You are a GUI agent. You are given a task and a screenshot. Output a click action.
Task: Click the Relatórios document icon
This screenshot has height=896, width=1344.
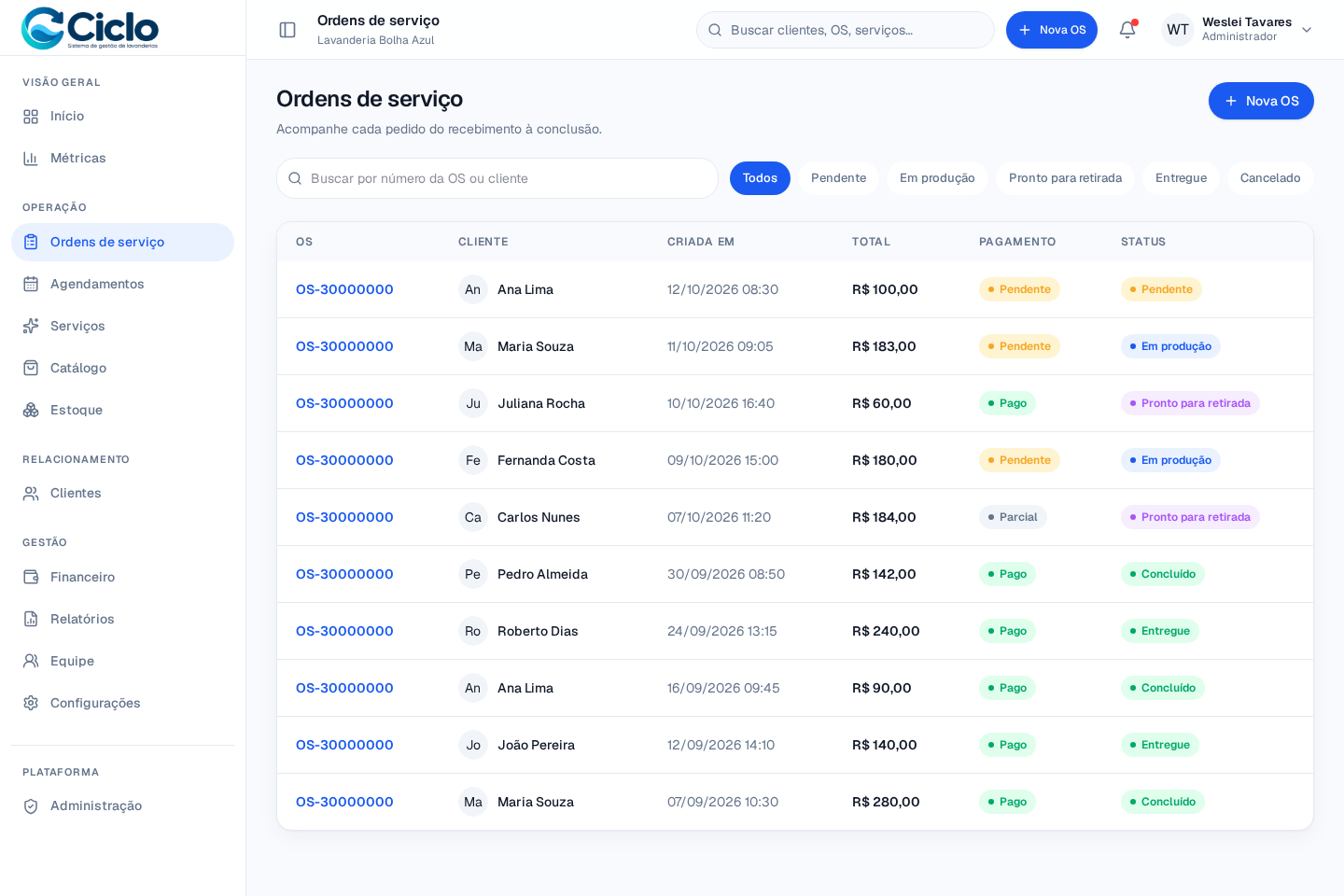[31, 619]
